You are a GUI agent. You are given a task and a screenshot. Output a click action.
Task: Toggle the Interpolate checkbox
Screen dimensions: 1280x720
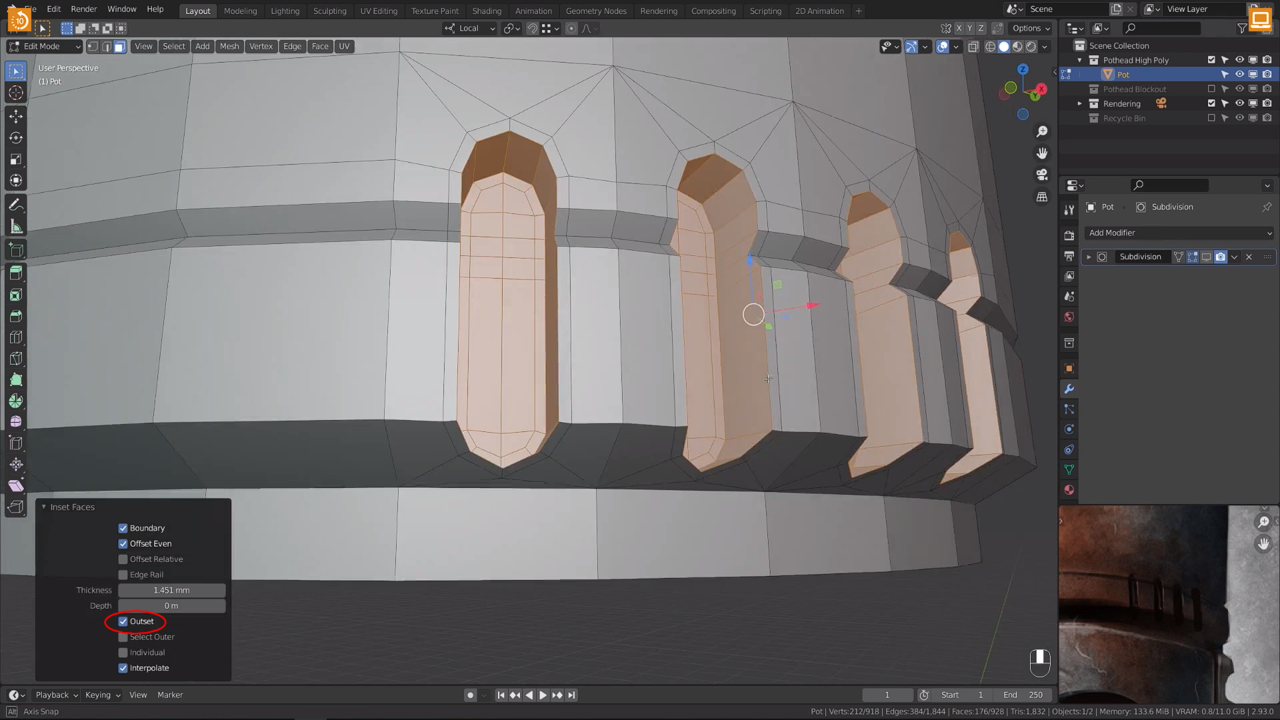coord(123,668)
